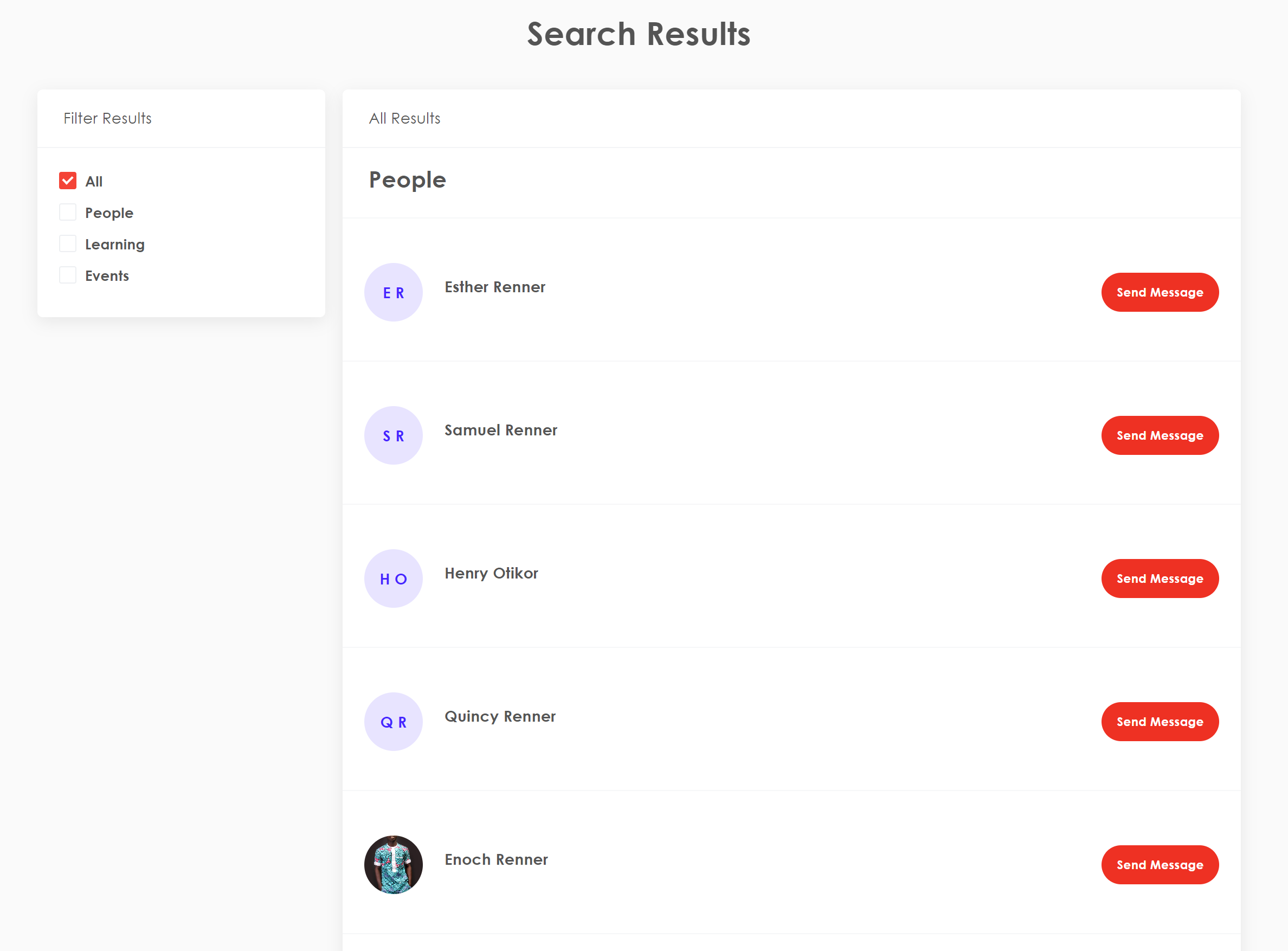The image size is (1288, 951).
Task: Open Enoch Renner's profile photo
Action: (393, 865)
